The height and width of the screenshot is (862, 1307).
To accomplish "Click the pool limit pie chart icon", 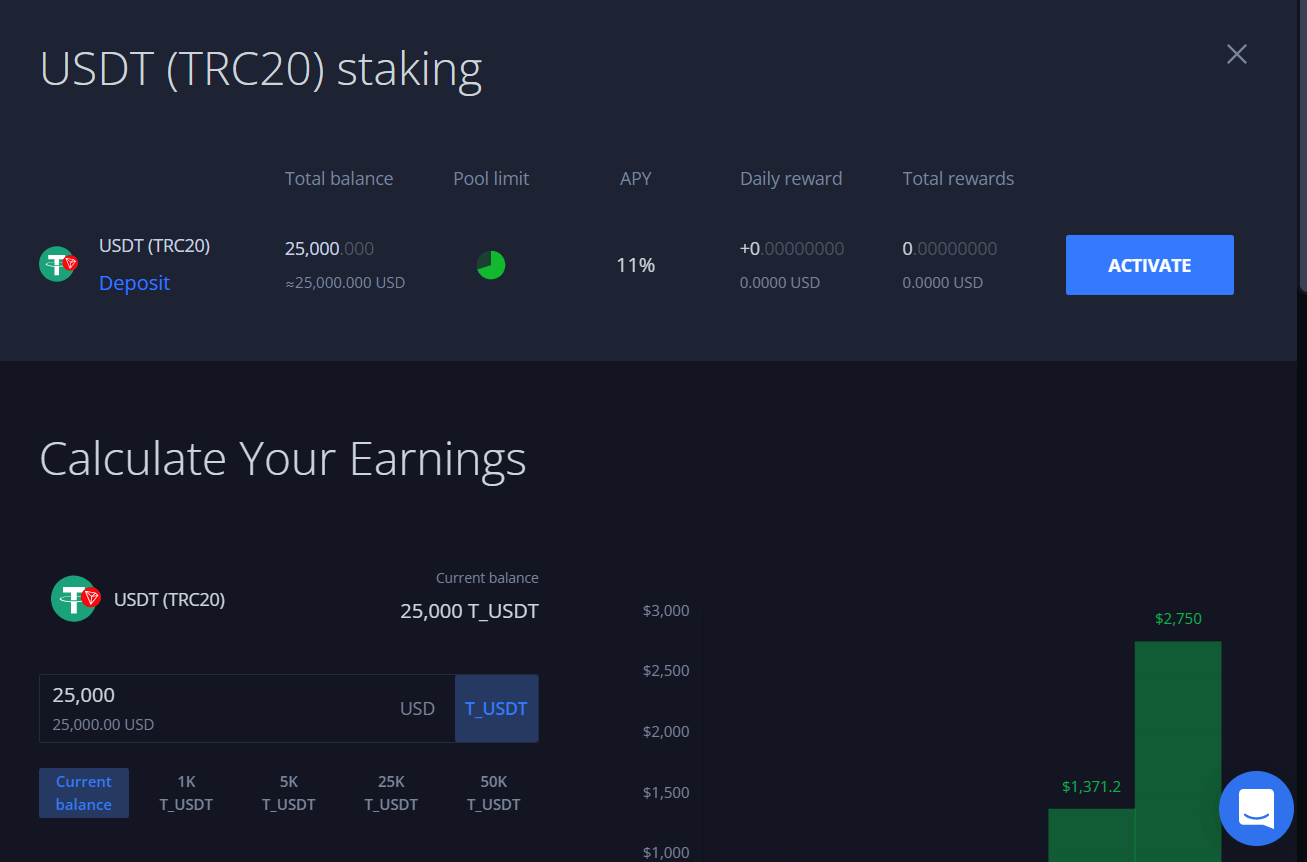I will pos(491,265).
